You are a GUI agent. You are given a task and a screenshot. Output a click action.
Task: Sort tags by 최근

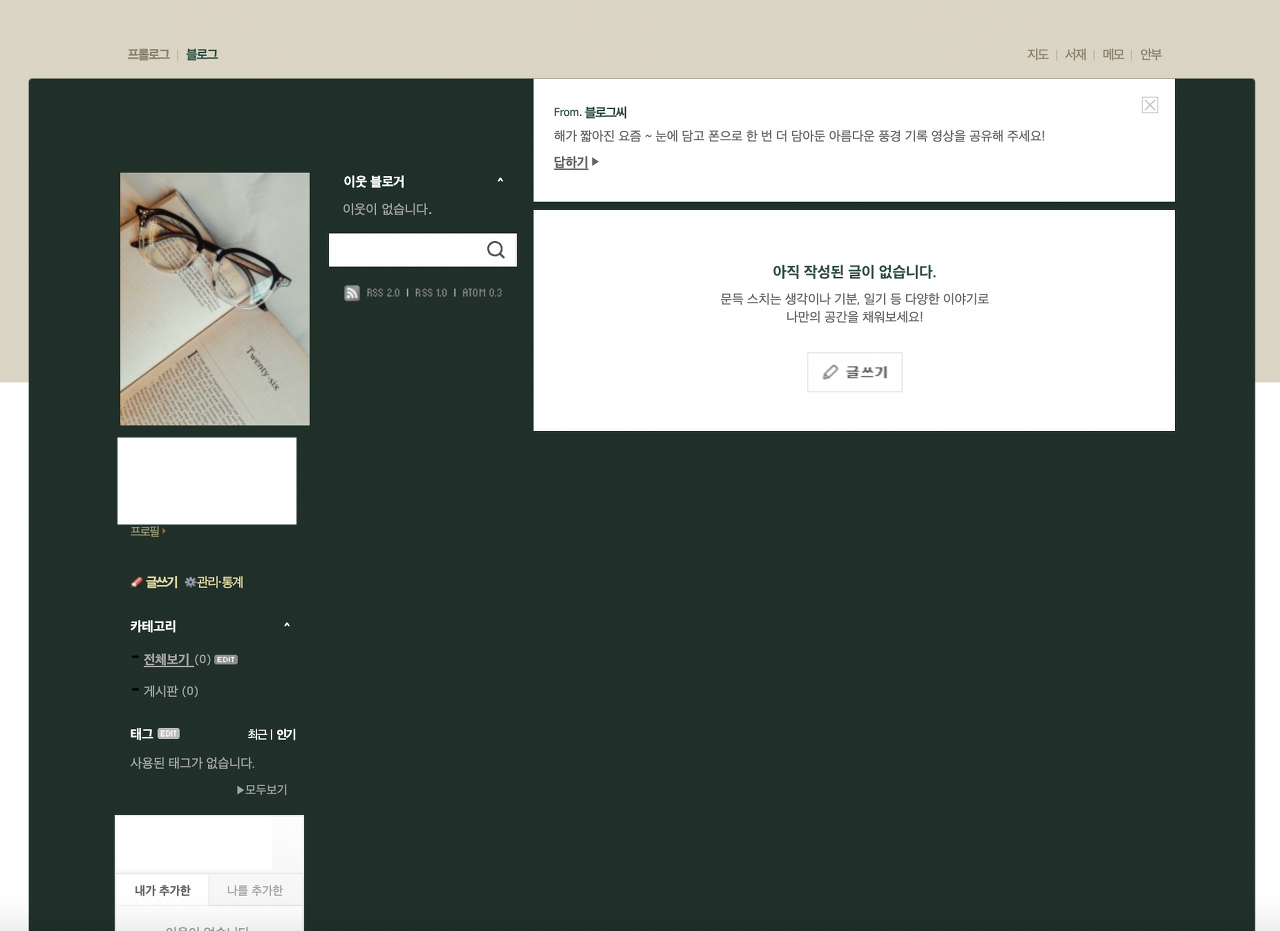(257, 734)
